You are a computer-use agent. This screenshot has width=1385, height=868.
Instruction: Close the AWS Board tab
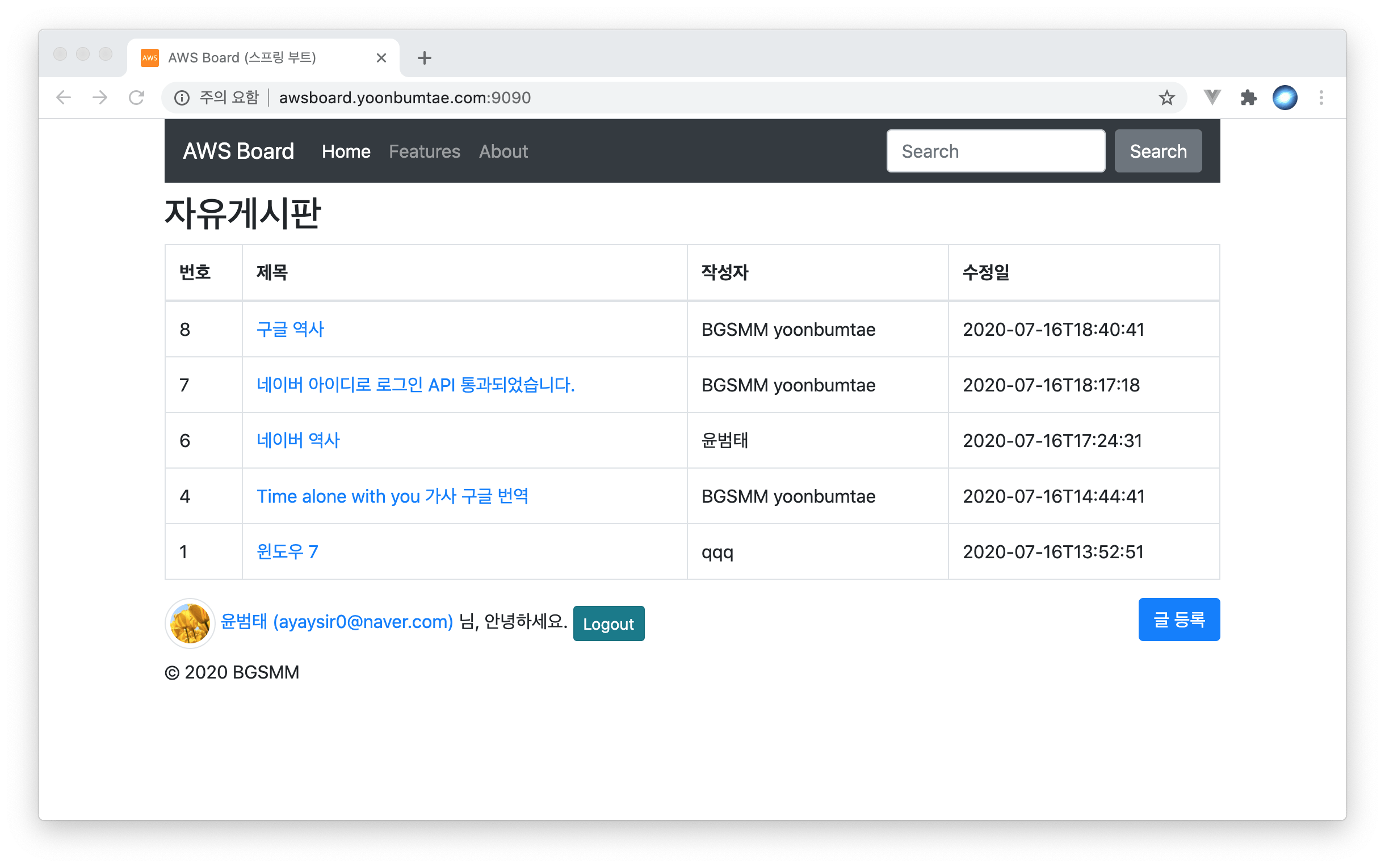381,58
